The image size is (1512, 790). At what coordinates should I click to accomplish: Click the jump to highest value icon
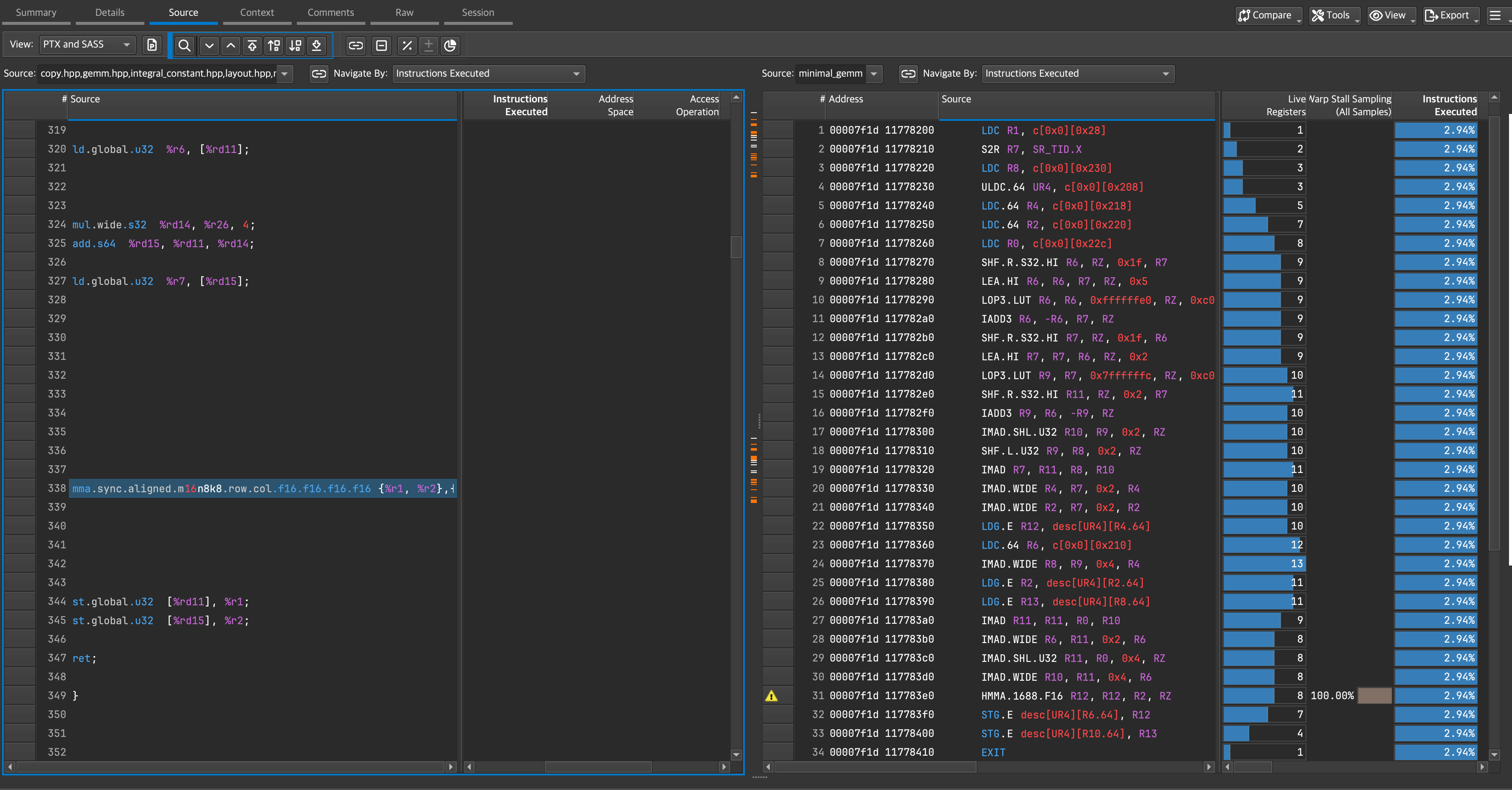point(252,45)
